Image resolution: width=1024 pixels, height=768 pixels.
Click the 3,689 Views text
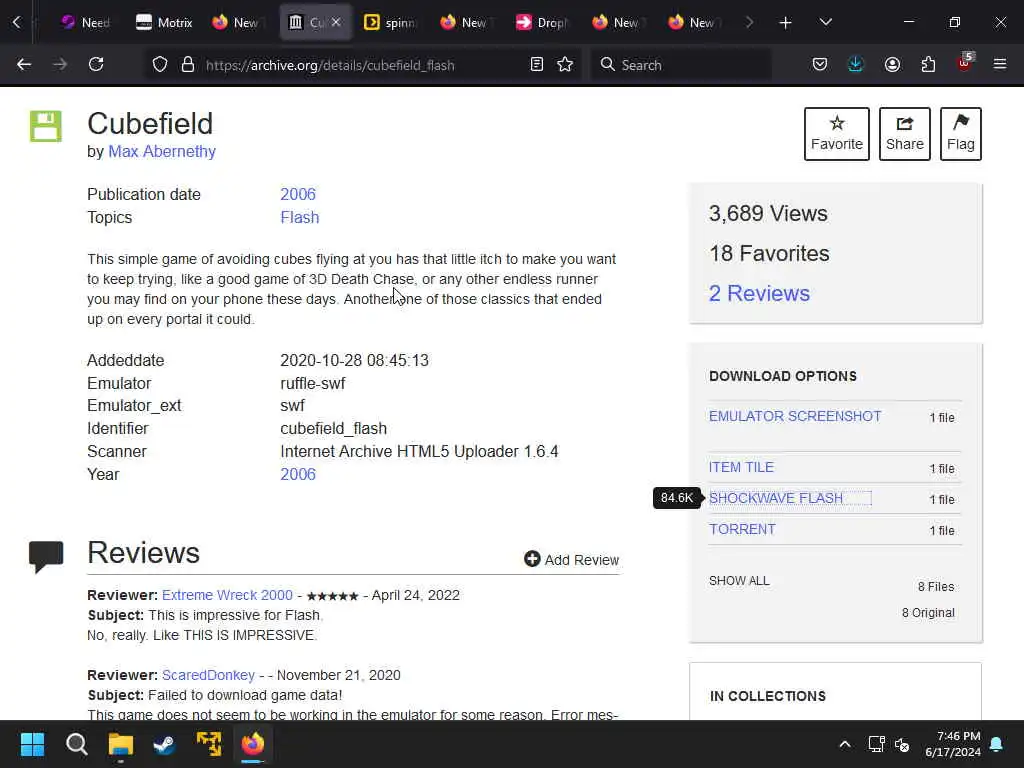pos(768,214)
